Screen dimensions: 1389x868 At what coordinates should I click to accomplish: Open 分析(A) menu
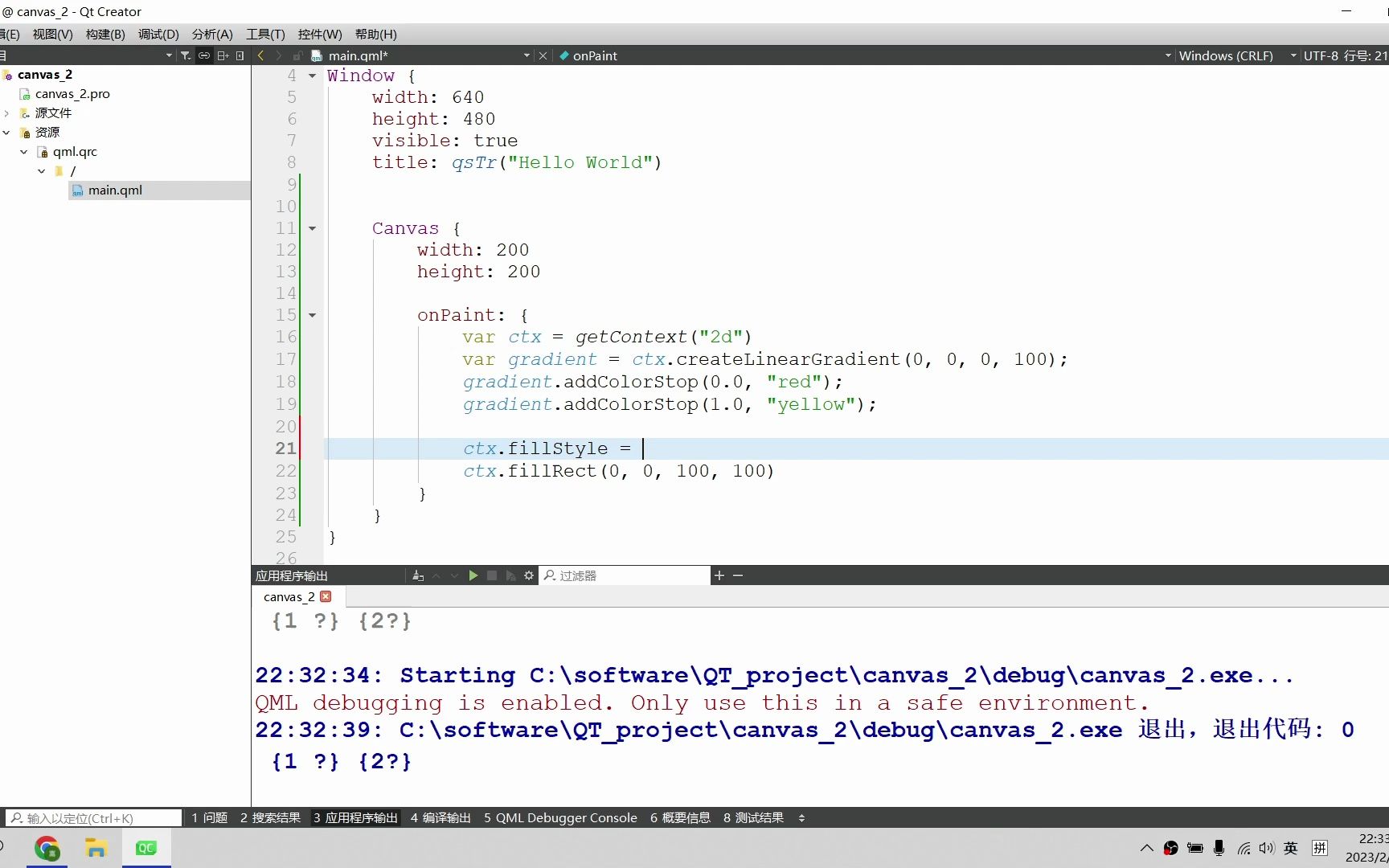[x=212, y=34]
